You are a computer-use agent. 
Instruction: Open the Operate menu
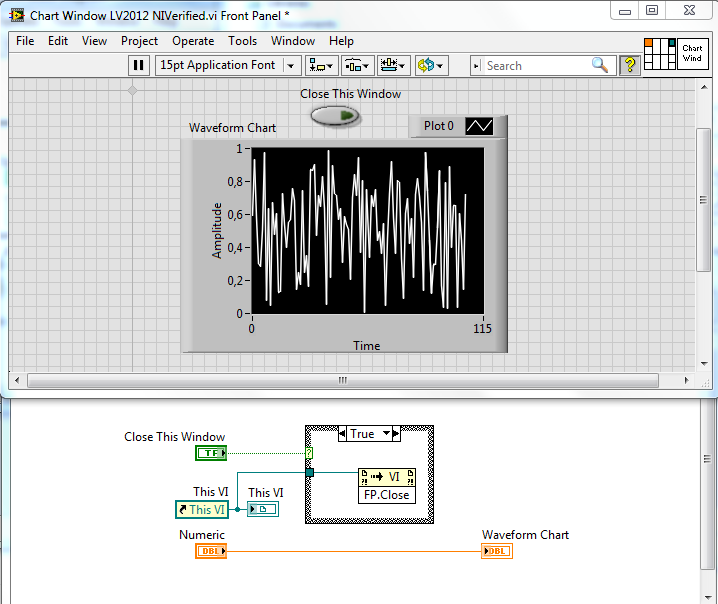[x=193, y=41]
